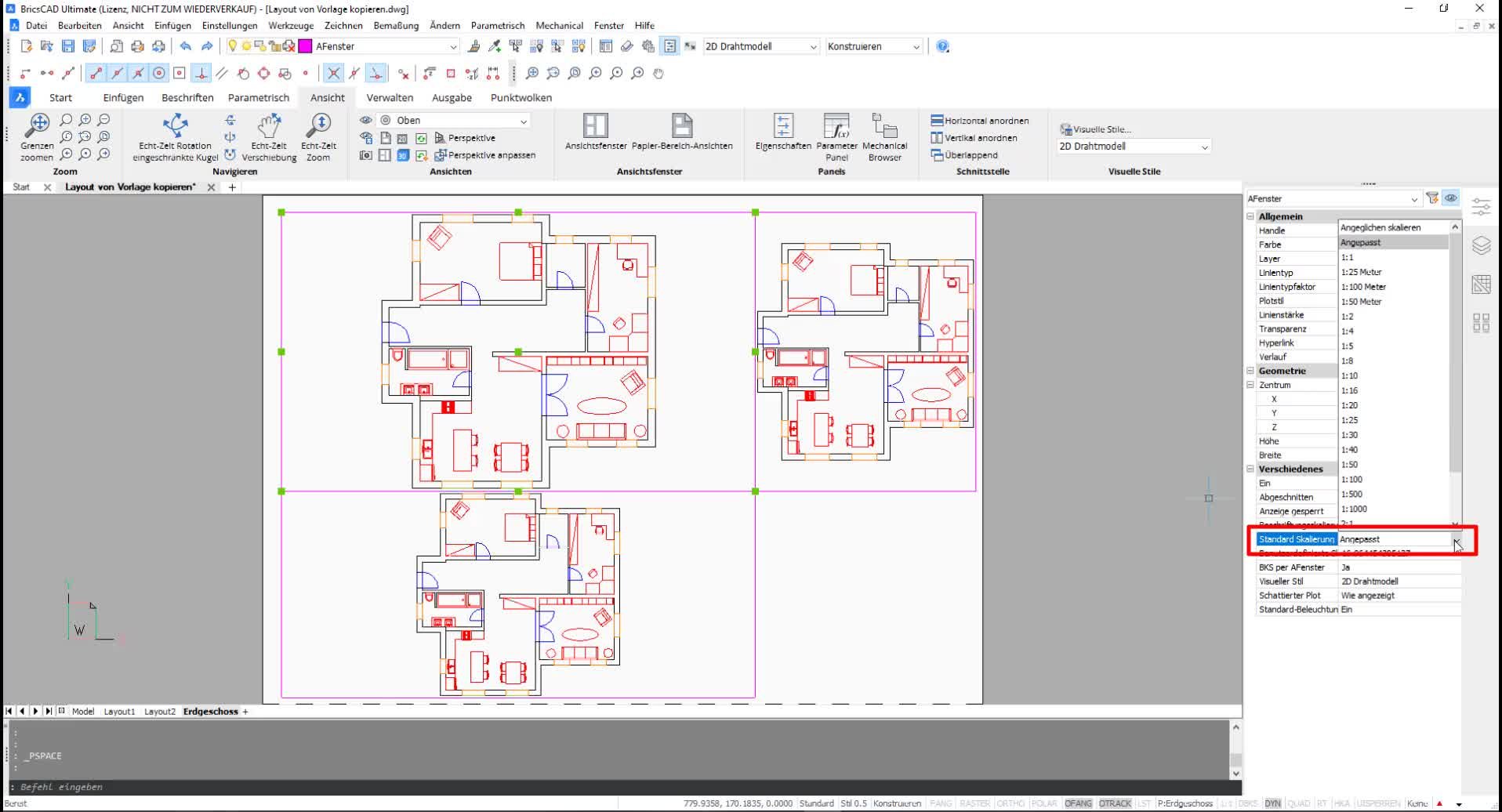Choose Angeglichen skalieren option

(x=1393, y=227)
